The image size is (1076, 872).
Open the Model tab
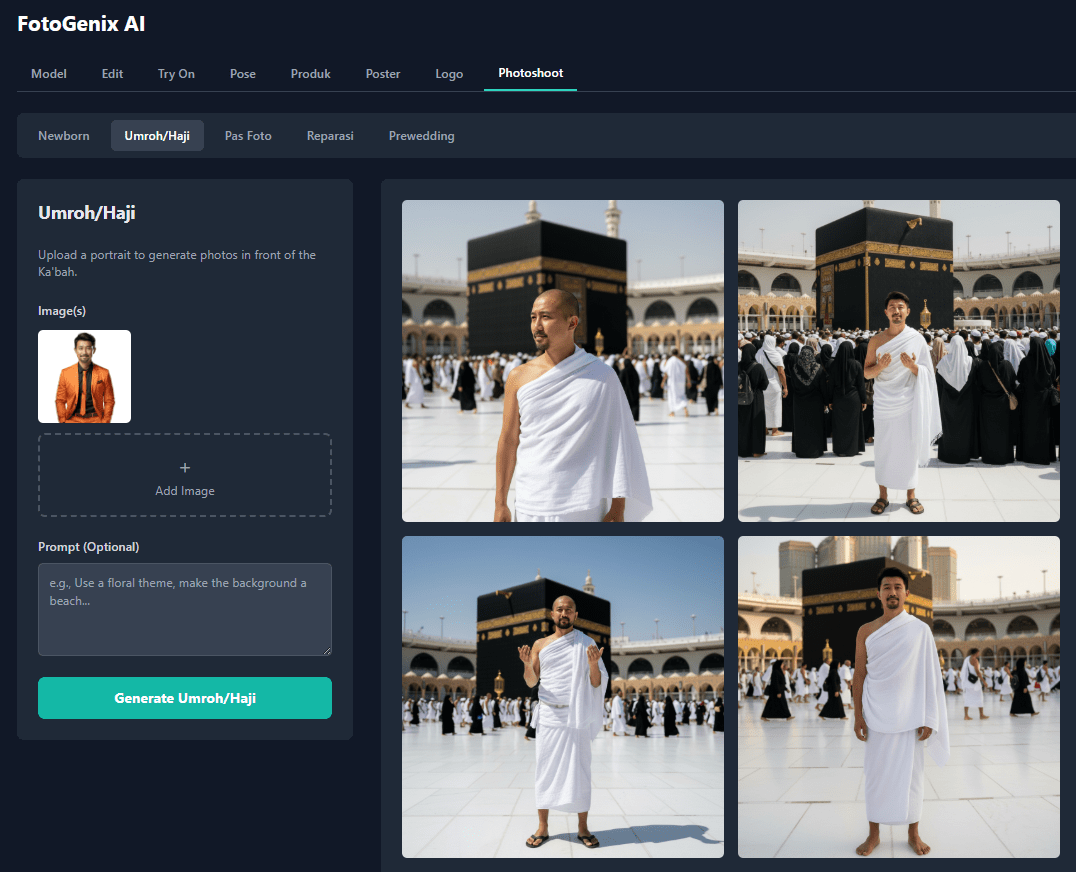(49, 74)
